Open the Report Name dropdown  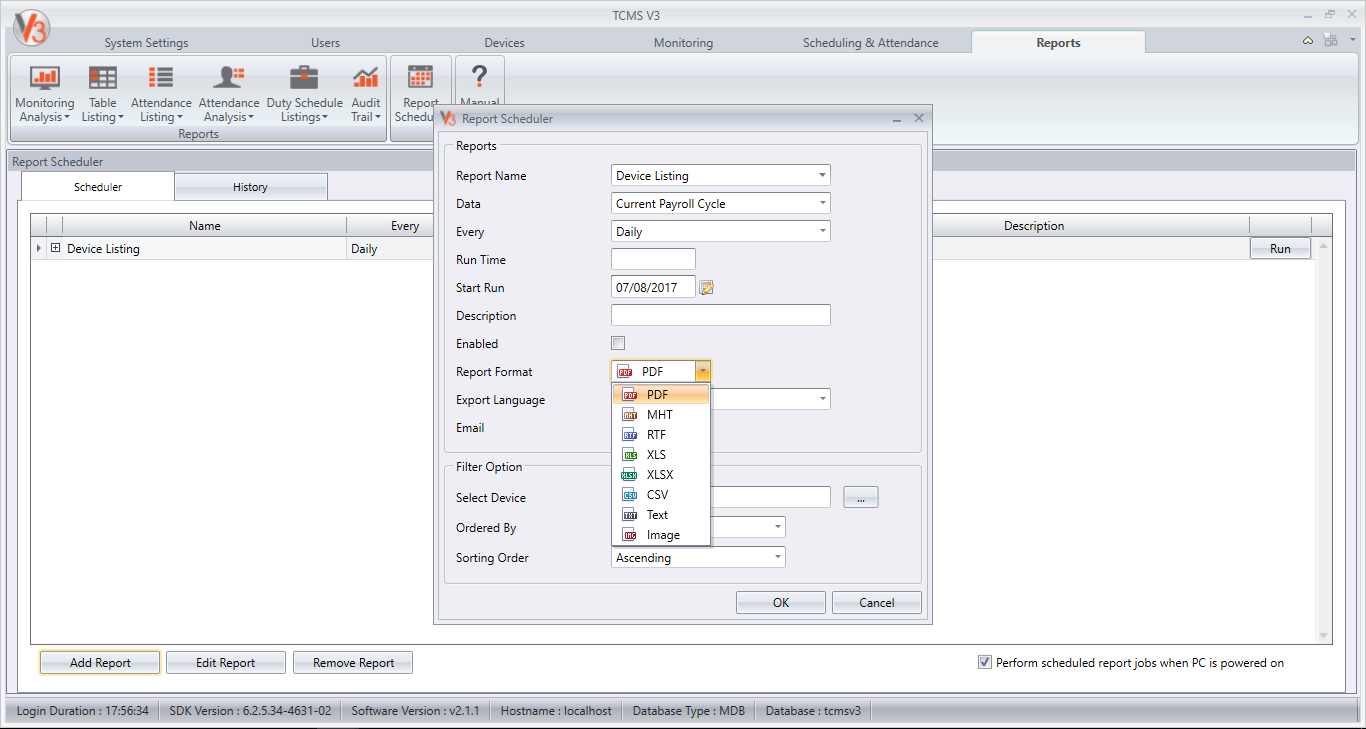click(x=822, y=175)
